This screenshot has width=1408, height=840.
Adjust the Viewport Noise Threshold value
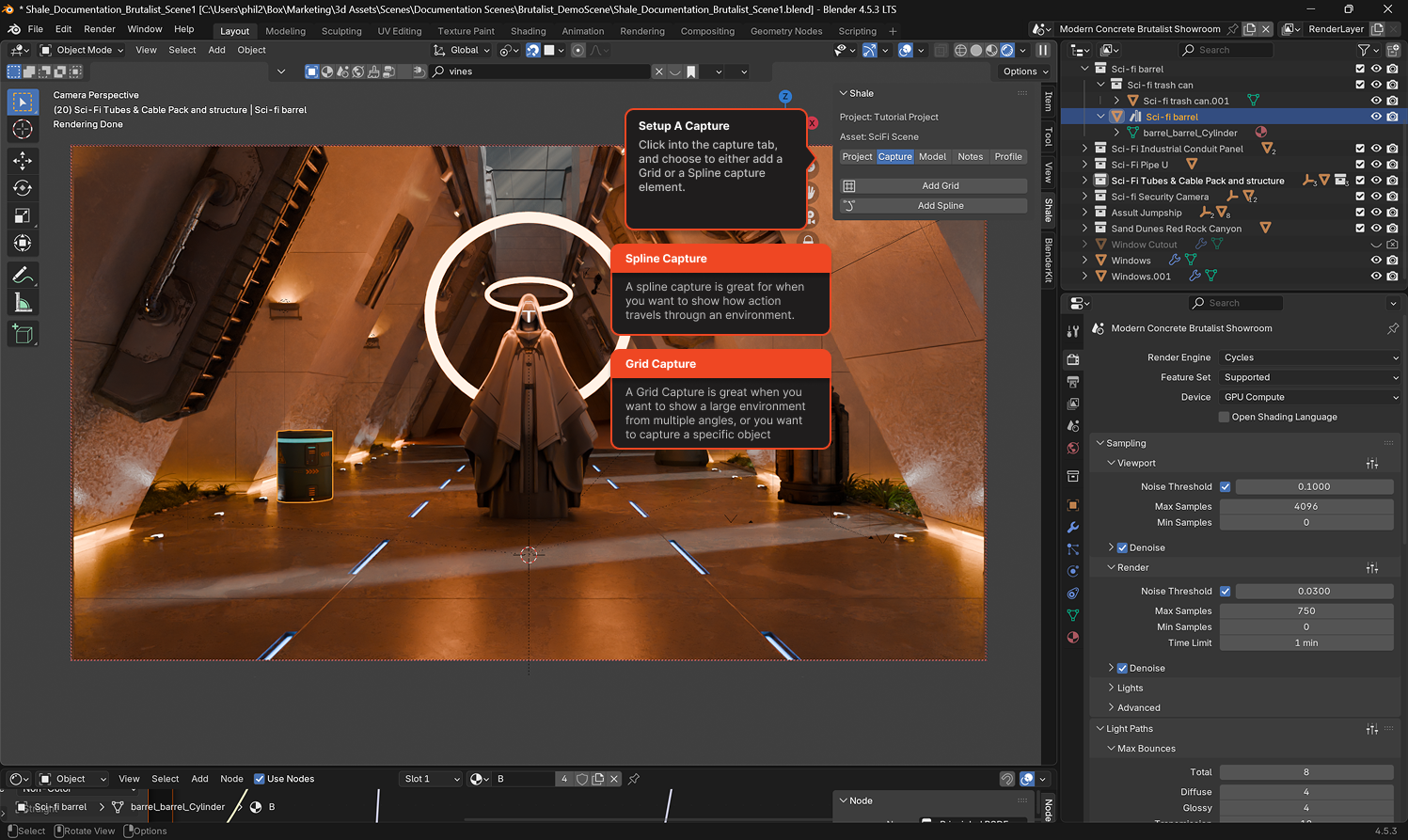(1314, 486)
